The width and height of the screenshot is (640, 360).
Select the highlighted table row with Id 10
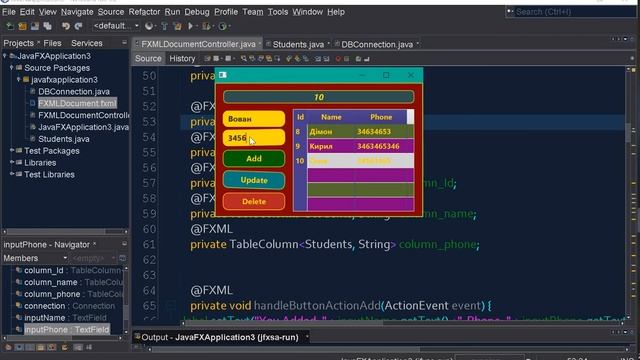pos(354,161)
